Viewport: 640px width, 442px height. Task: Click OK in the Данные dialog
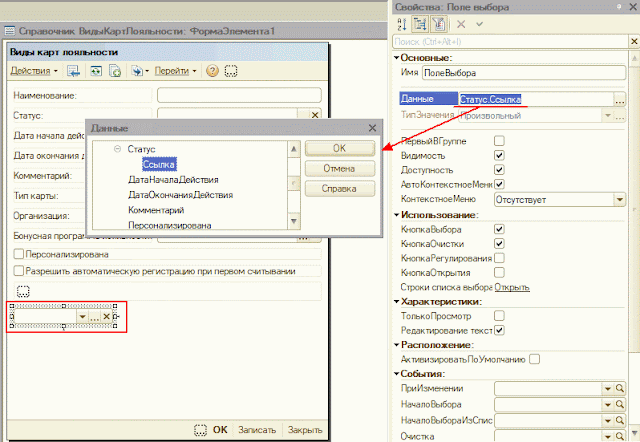(340, 149)
